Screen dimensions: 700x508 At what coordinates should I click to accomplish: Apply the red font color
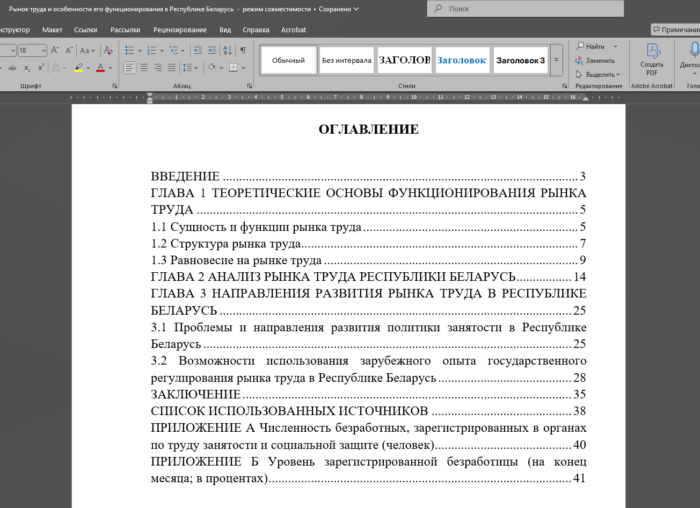(x=100, y=68)
